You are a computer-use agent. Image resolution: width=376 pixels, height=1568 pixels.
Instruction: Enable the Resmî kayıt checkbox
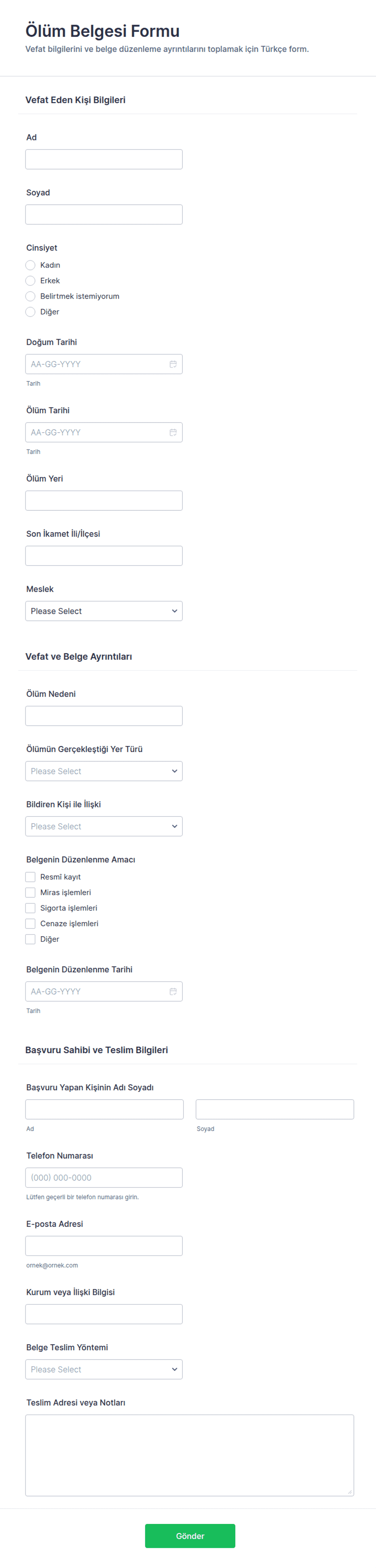30,877
